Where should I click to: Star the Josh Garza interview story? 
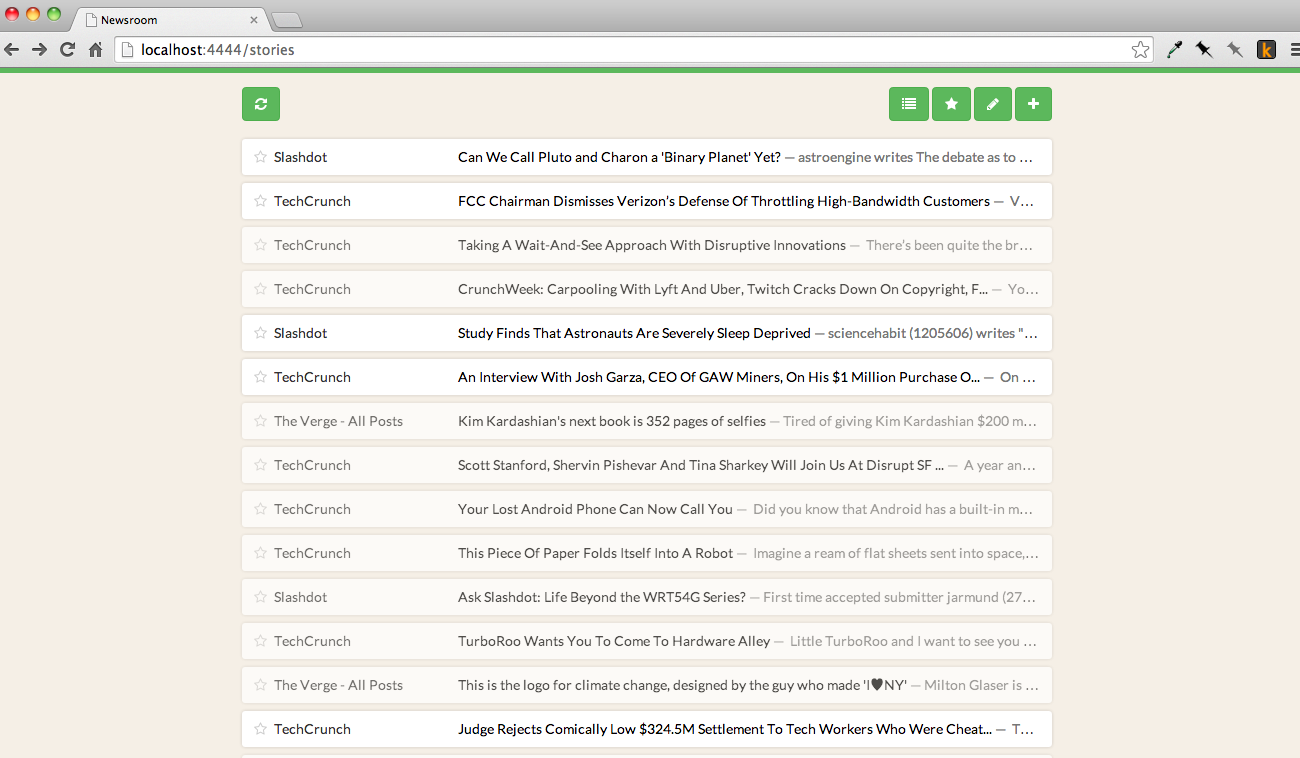tap(260, 377)
